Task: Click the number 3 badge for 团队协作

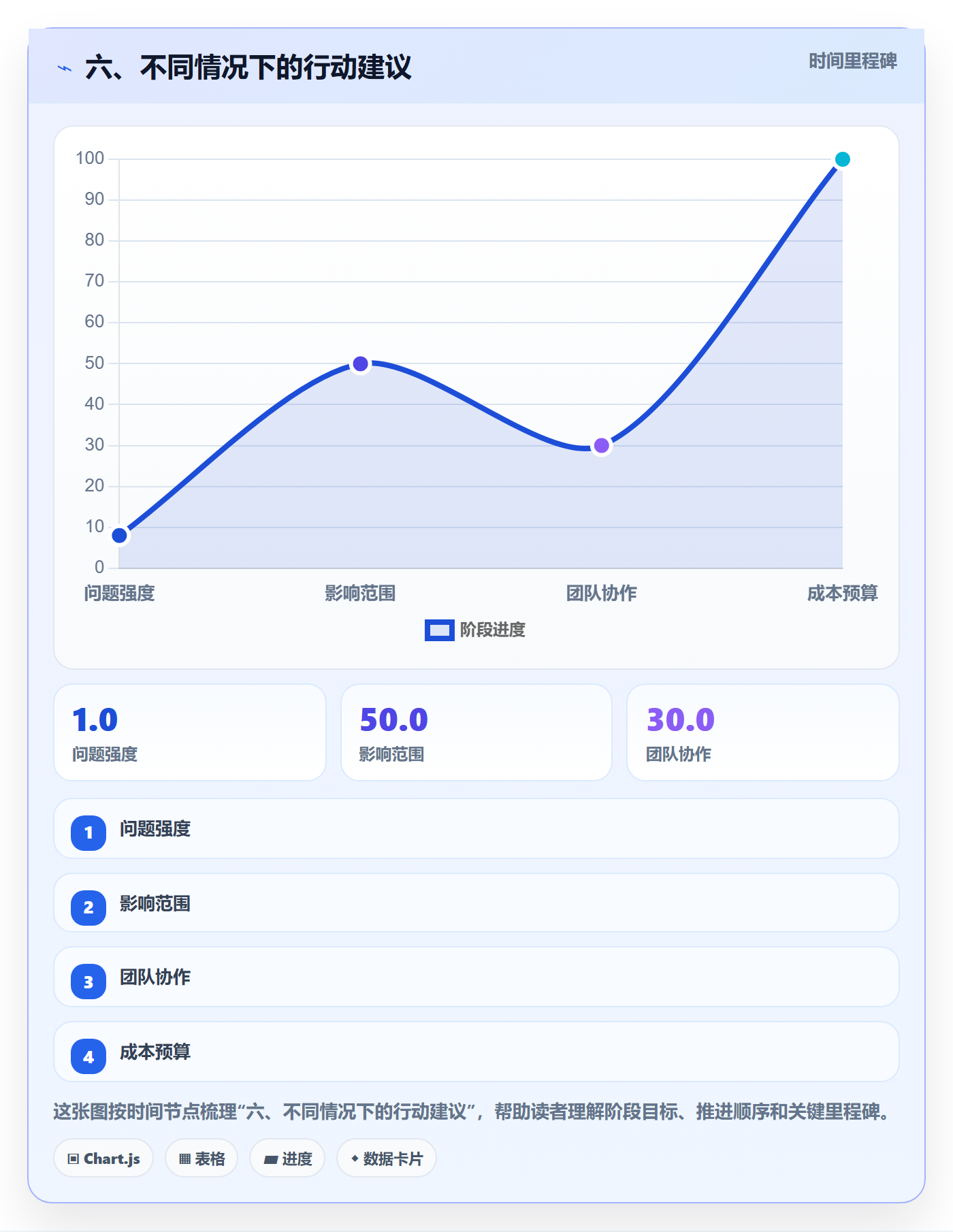Action: (x=88, y=982)
